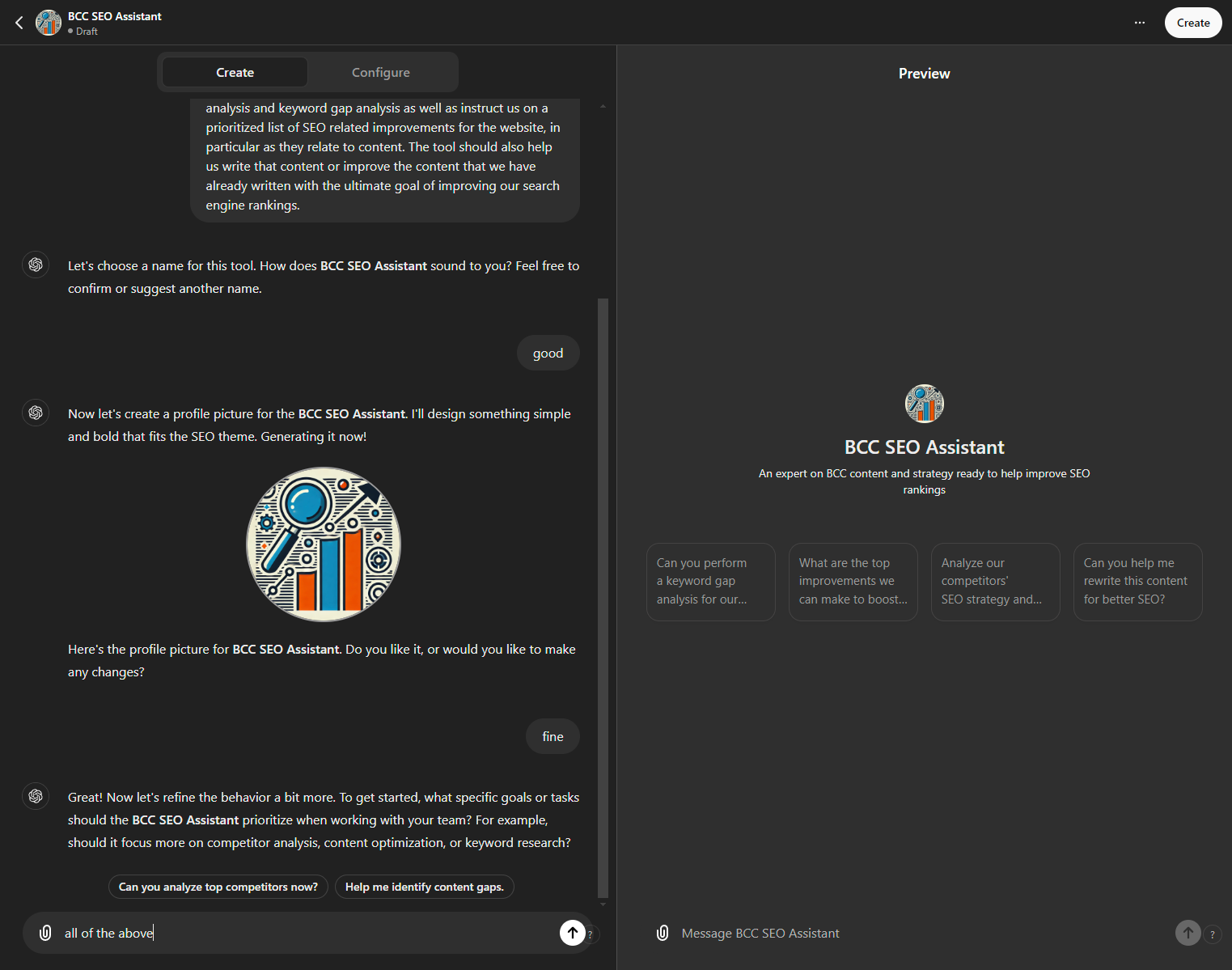The width and height of the screenshot is (1232, 970).
Task: Click the 'BCC SEO Assistant' name in Preview
Action: tap(925, 447)
